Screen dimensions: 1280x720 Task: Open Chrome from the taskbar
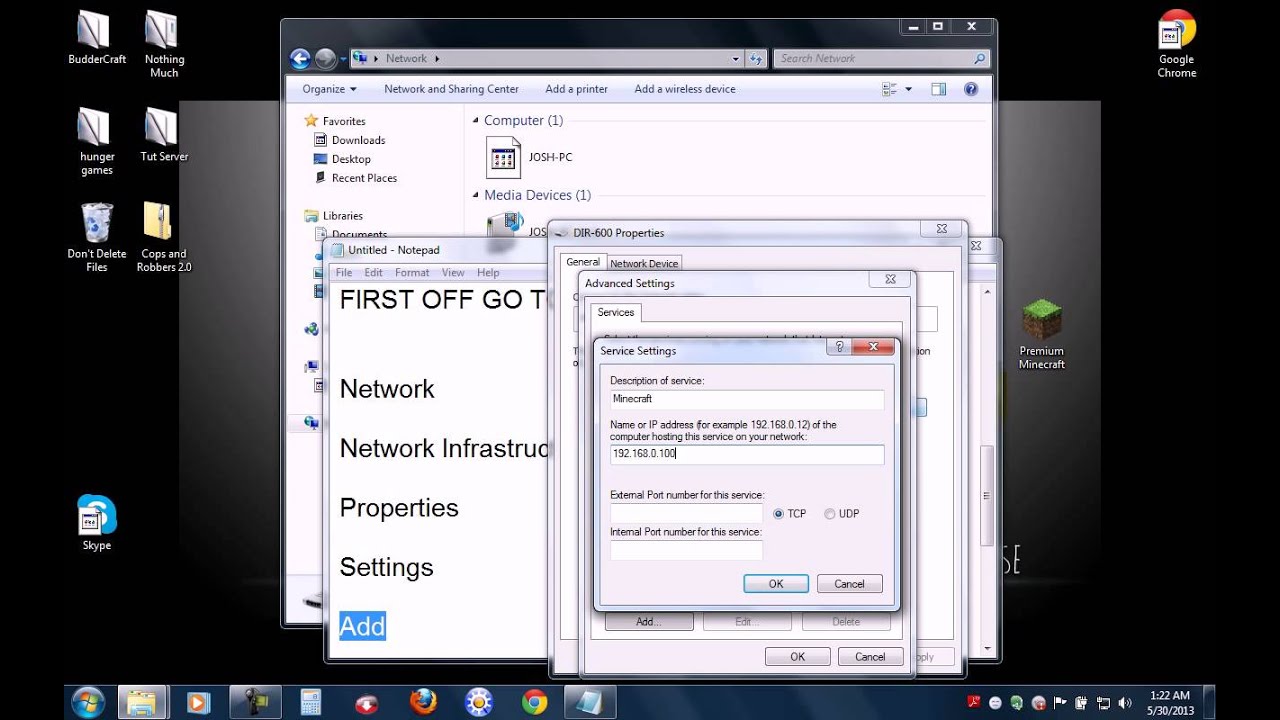pyautogui.click(x=534, y=703)
